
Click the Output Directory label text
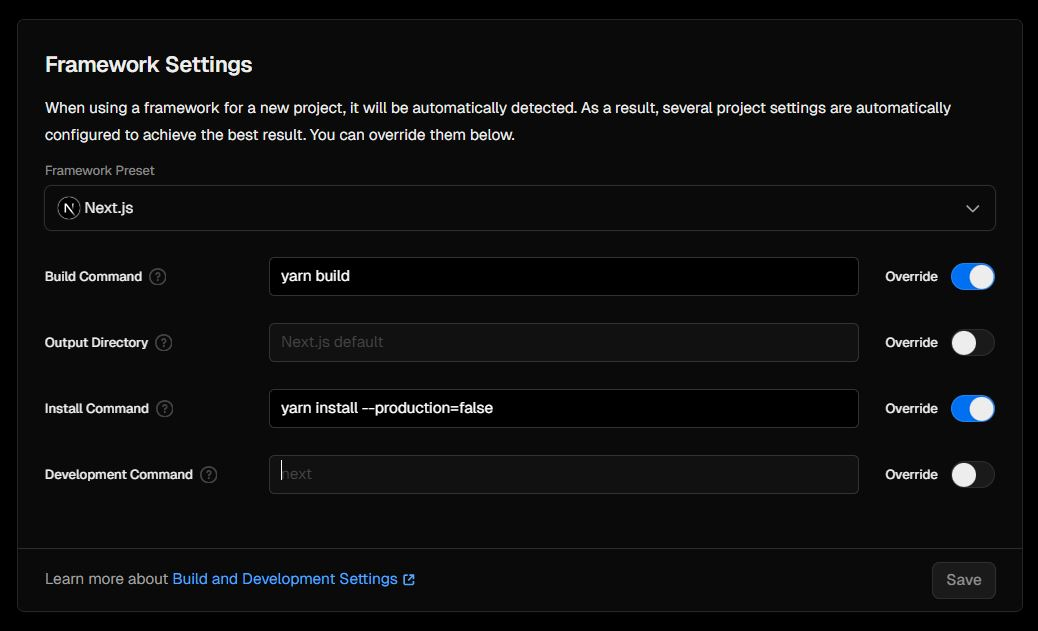tap(96, 343)
